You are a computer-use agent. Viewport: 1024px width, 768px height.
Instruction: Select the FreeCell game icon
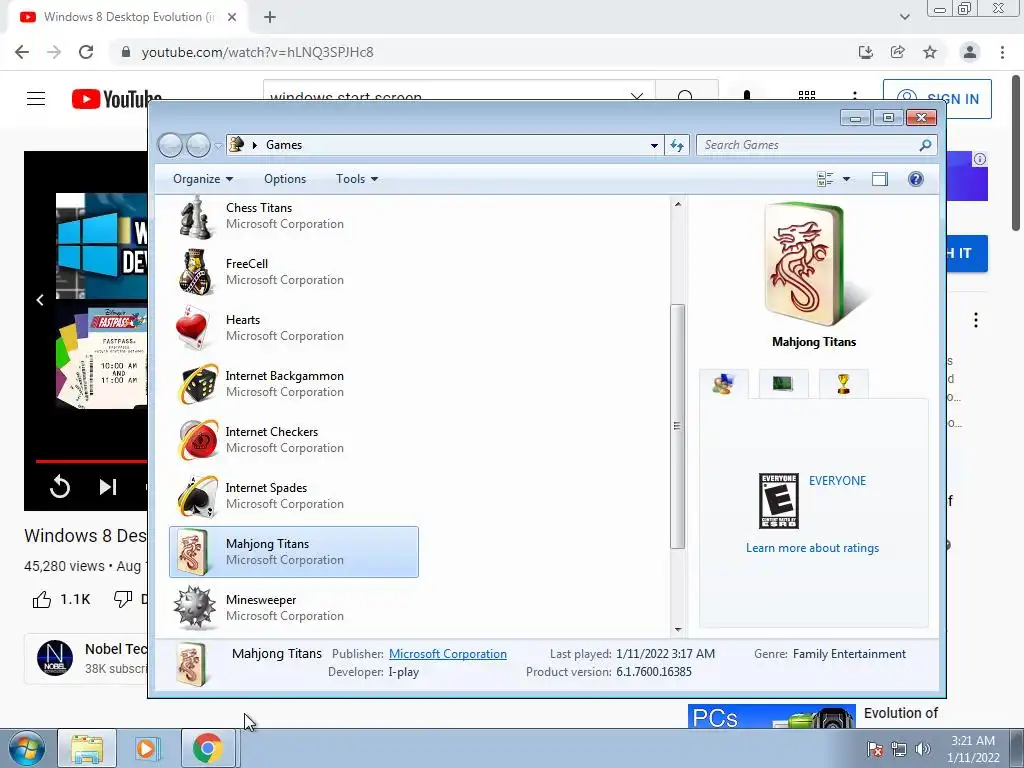(195, 272)
